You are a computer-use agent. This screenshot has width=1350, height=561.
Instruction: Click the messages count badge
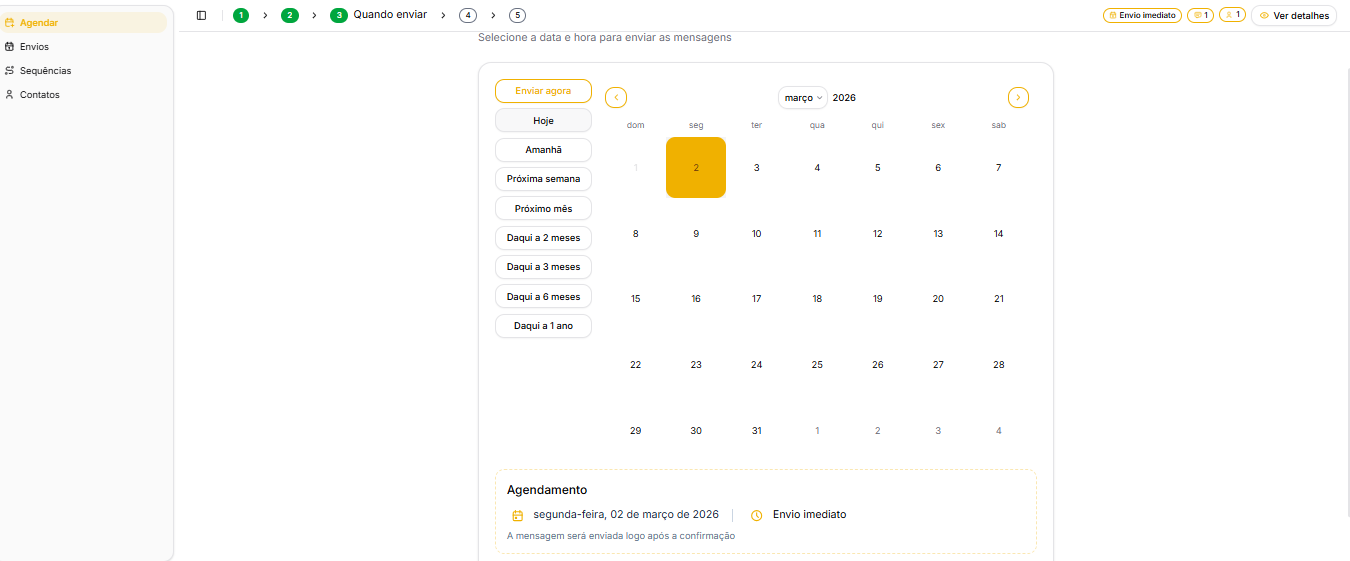point(1200,16)
